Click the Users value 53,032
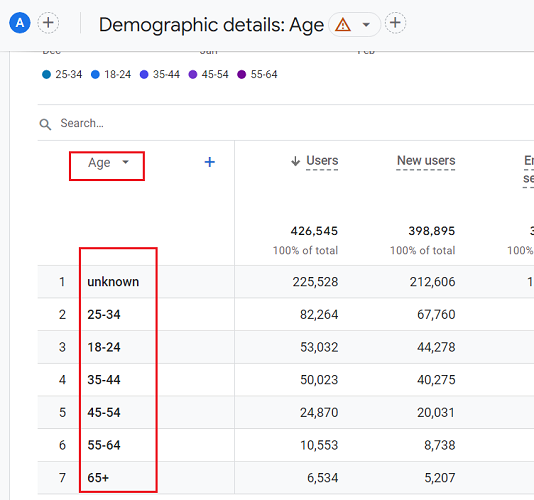The height and width of the screenshot is (500, 534). [319, 347]
